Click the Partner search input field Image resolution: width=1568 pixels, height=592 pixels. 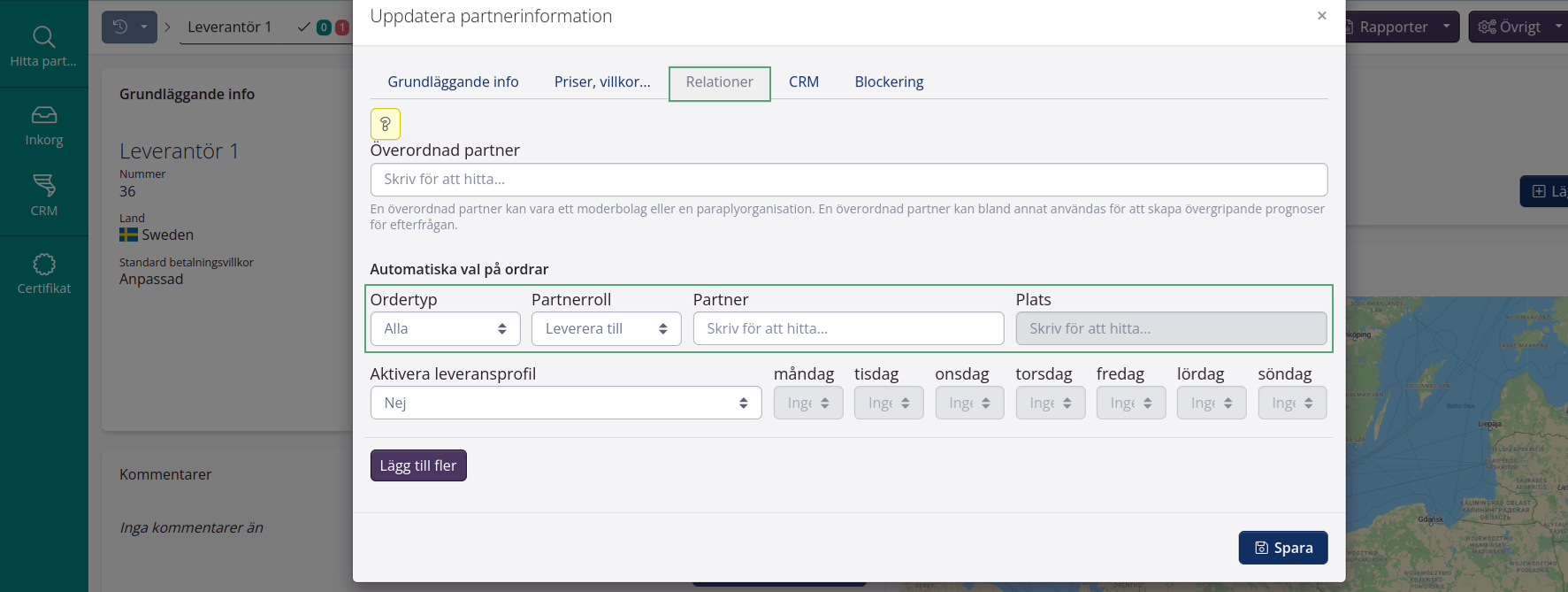pyautogui.click(x=847, y=328)
